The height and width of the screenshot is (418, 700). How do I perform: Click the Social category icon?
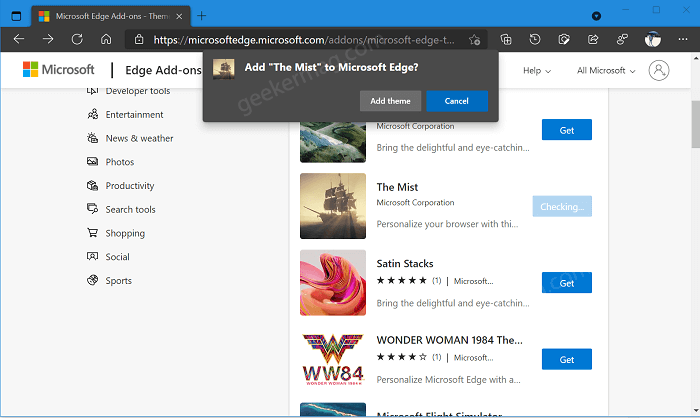coord(92,256)
